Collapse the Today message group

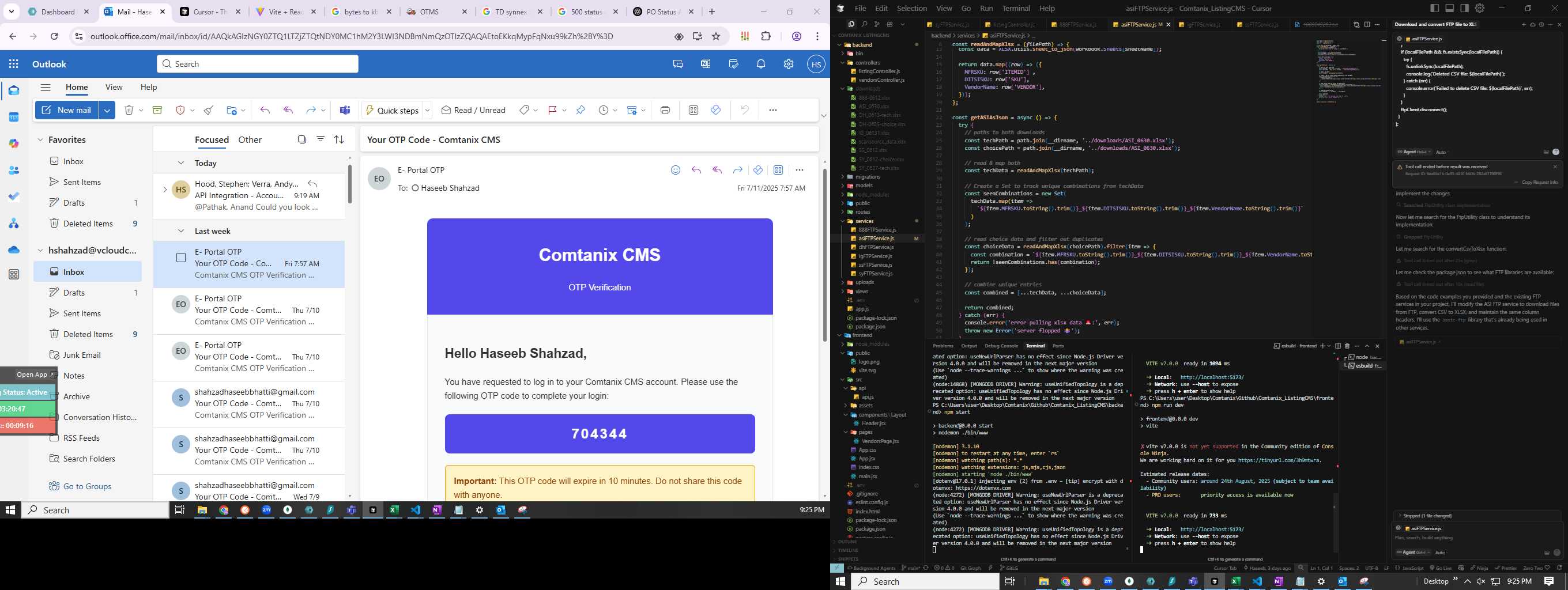[x=181, y=163]
